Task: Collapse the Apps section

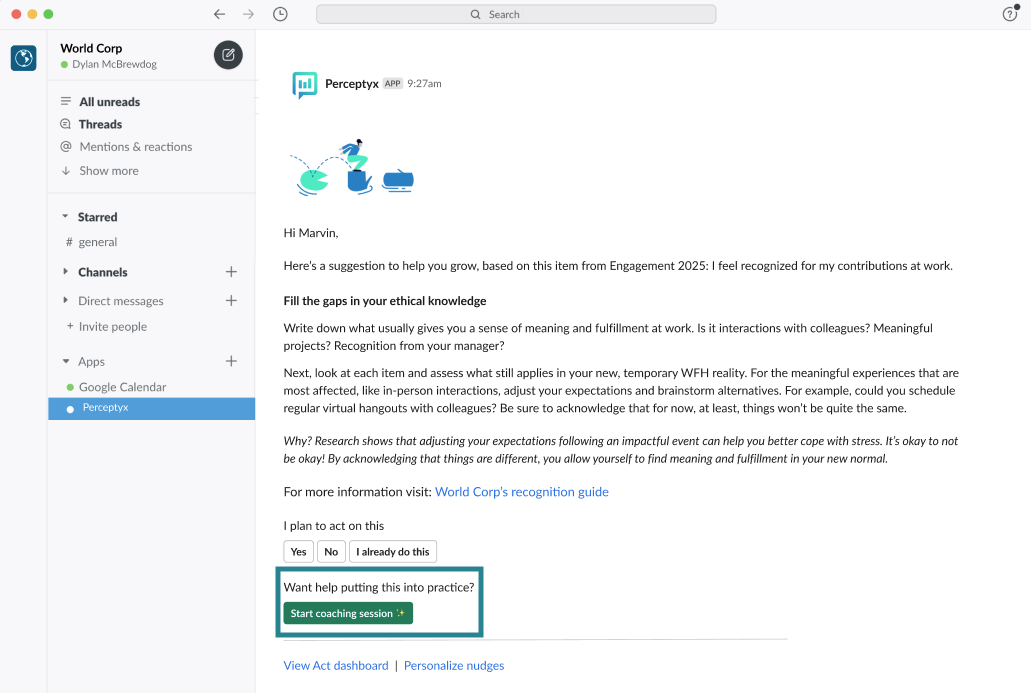Action: click(65, 361)
